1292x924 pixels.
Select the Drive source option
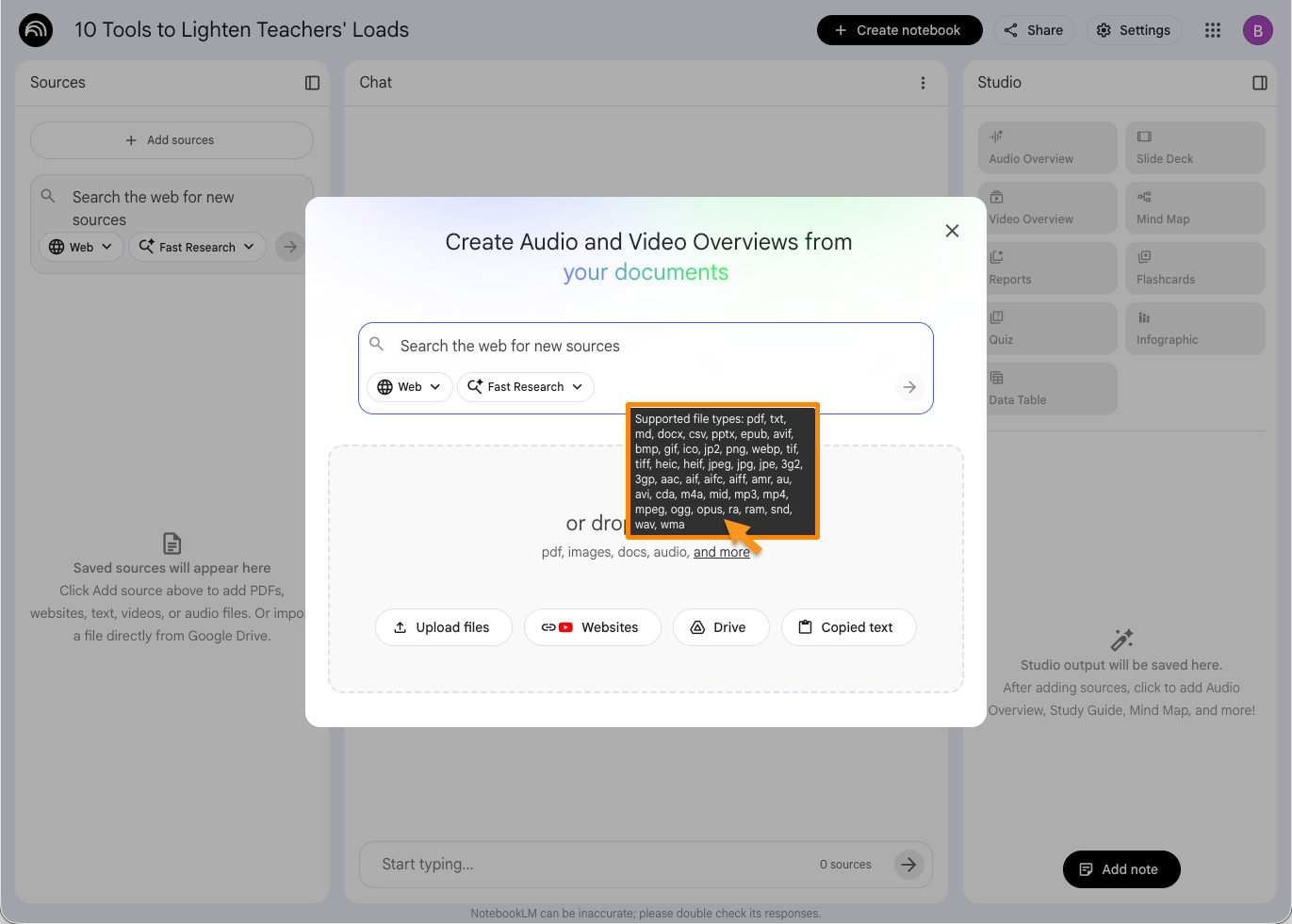(x=720, y=627)
